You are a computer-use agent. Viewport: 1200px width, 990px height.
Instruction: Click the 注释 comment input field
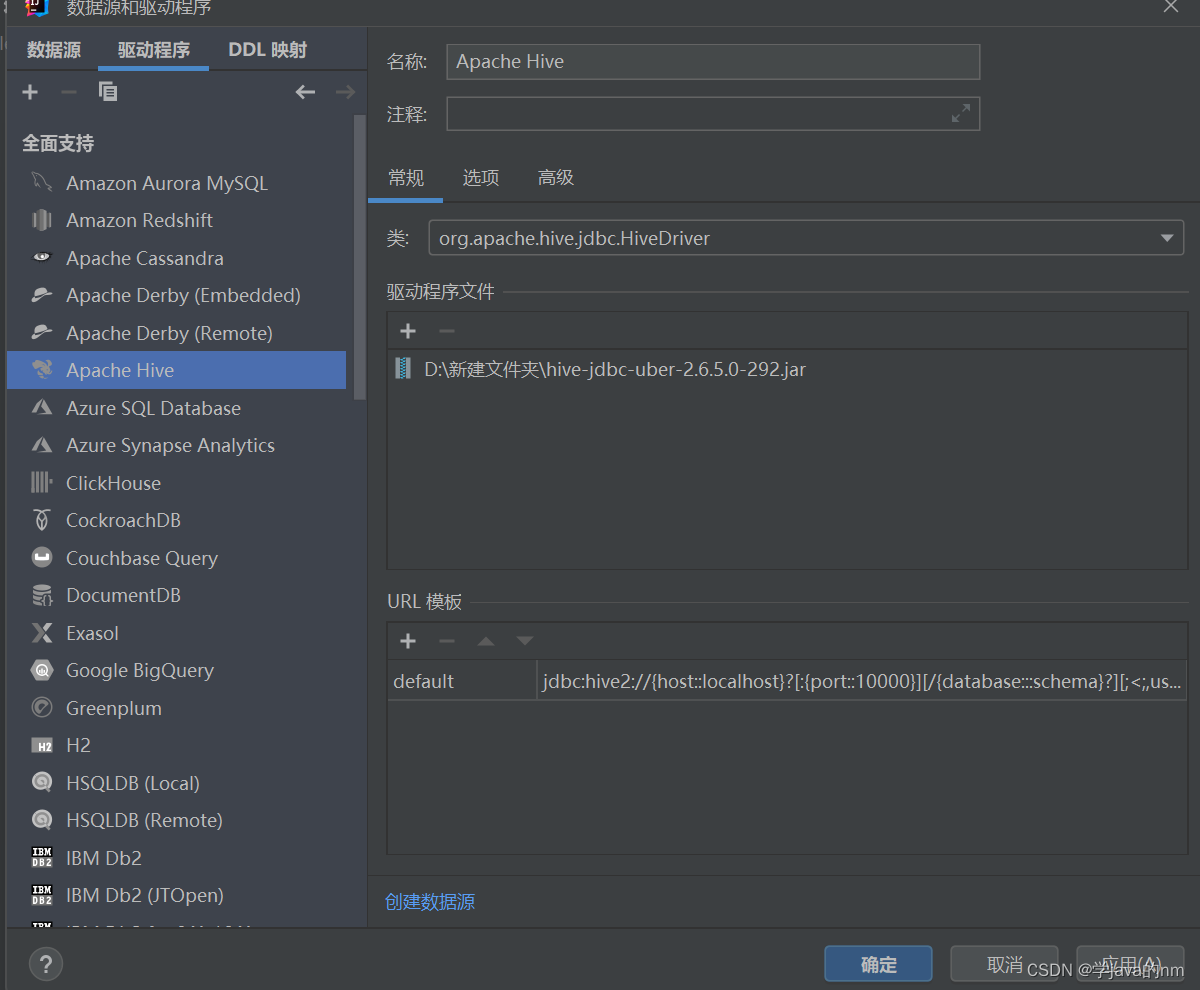[x=713, y=114]
